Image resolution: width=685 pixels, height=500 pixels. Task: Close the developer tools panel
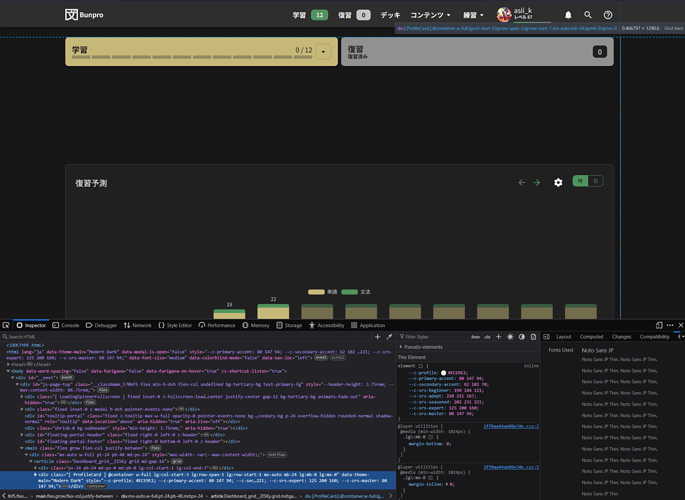(x=681, y=325)
